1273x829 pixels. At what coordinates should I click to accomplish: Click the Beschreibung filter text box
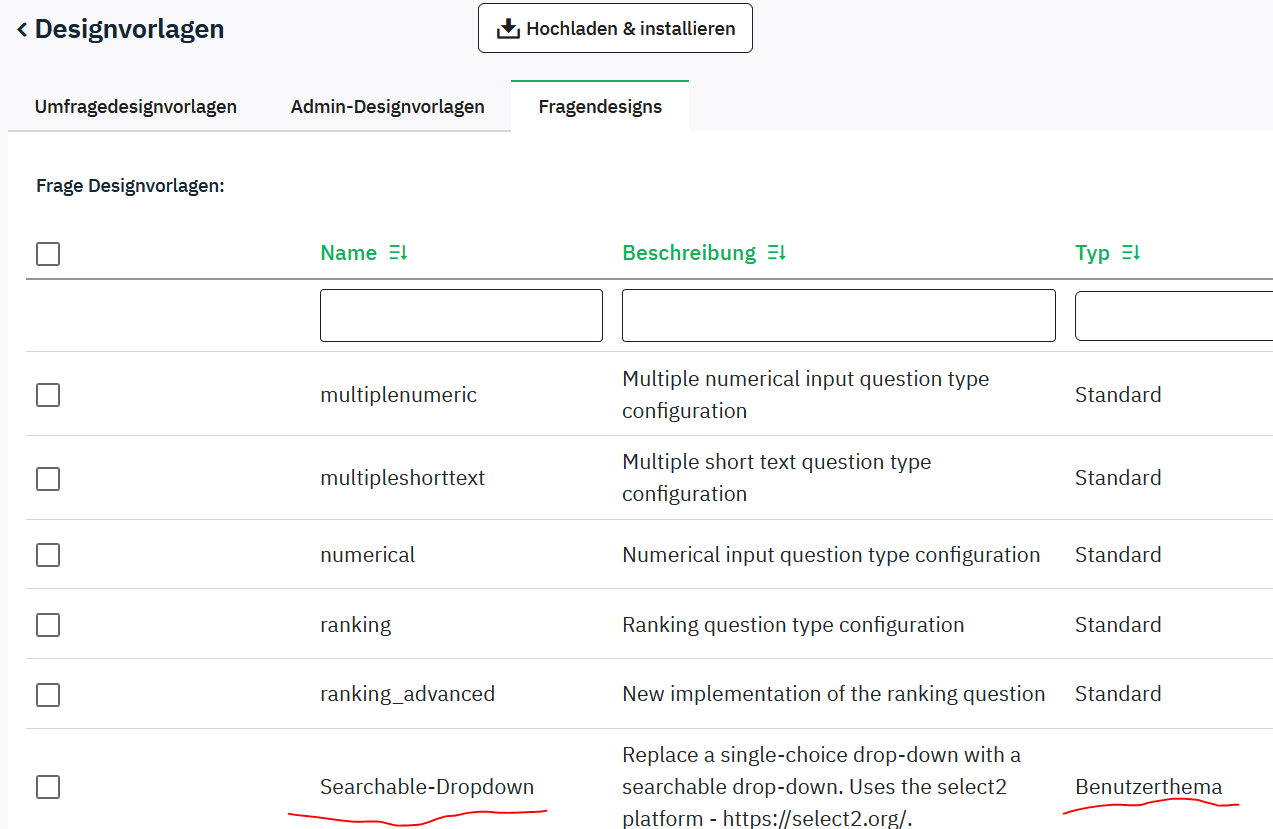tap(838, 316)
